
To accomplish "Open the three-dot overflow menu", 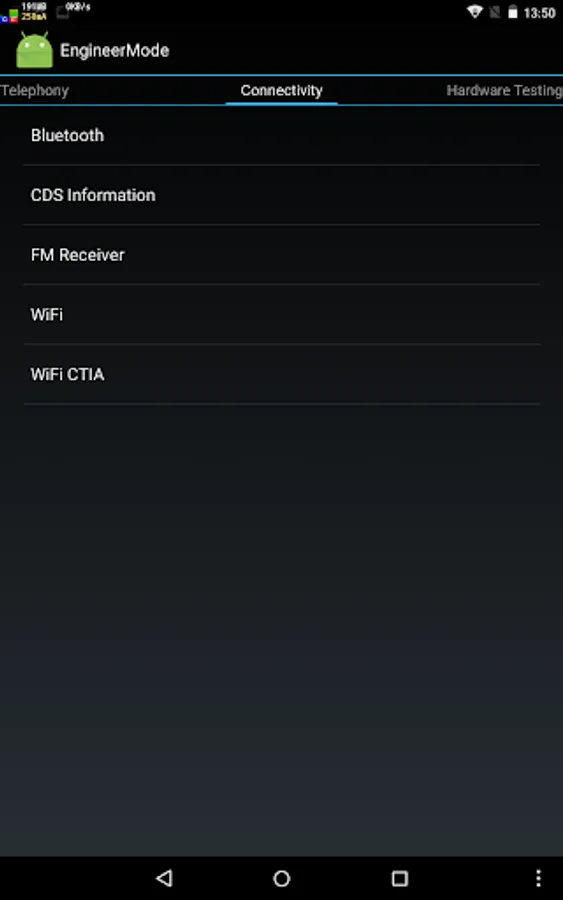I will click(x=538, y=878).
